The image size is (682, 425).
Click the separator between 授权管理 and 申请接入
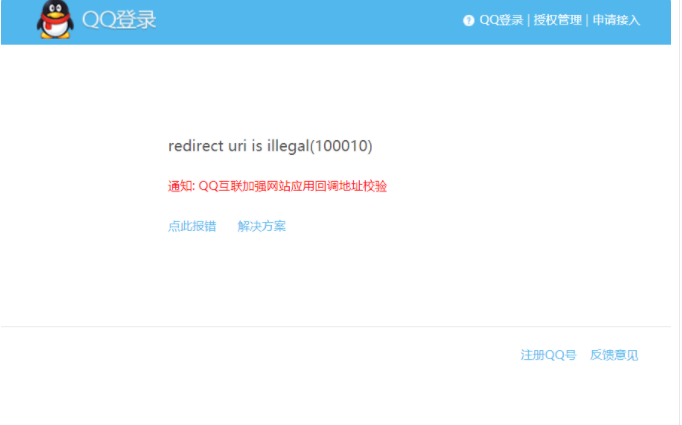click(587, 20)
